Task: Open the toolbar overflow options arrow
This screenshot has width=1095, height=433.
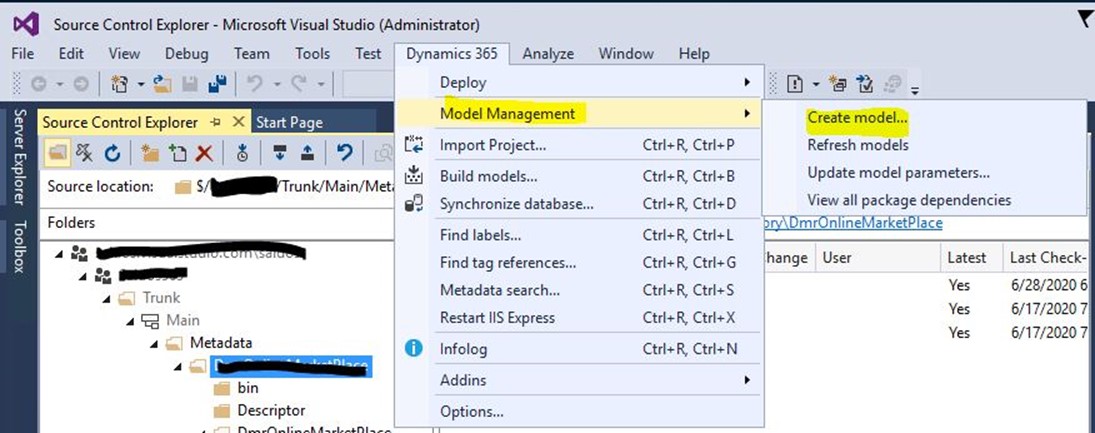Action: coord(915,89)
